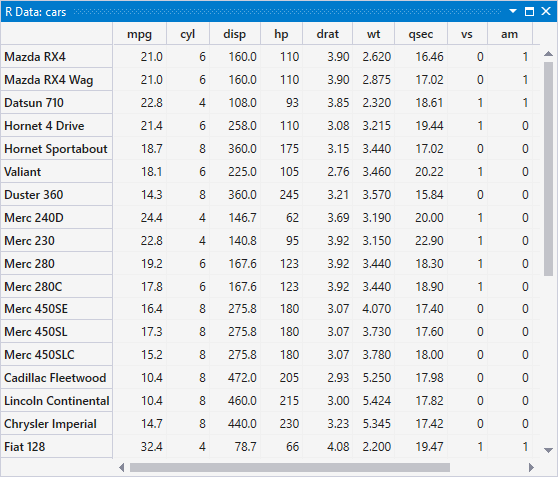Select the Merc 240D row header
Screen dimensions: 558x477
(57, 217)
